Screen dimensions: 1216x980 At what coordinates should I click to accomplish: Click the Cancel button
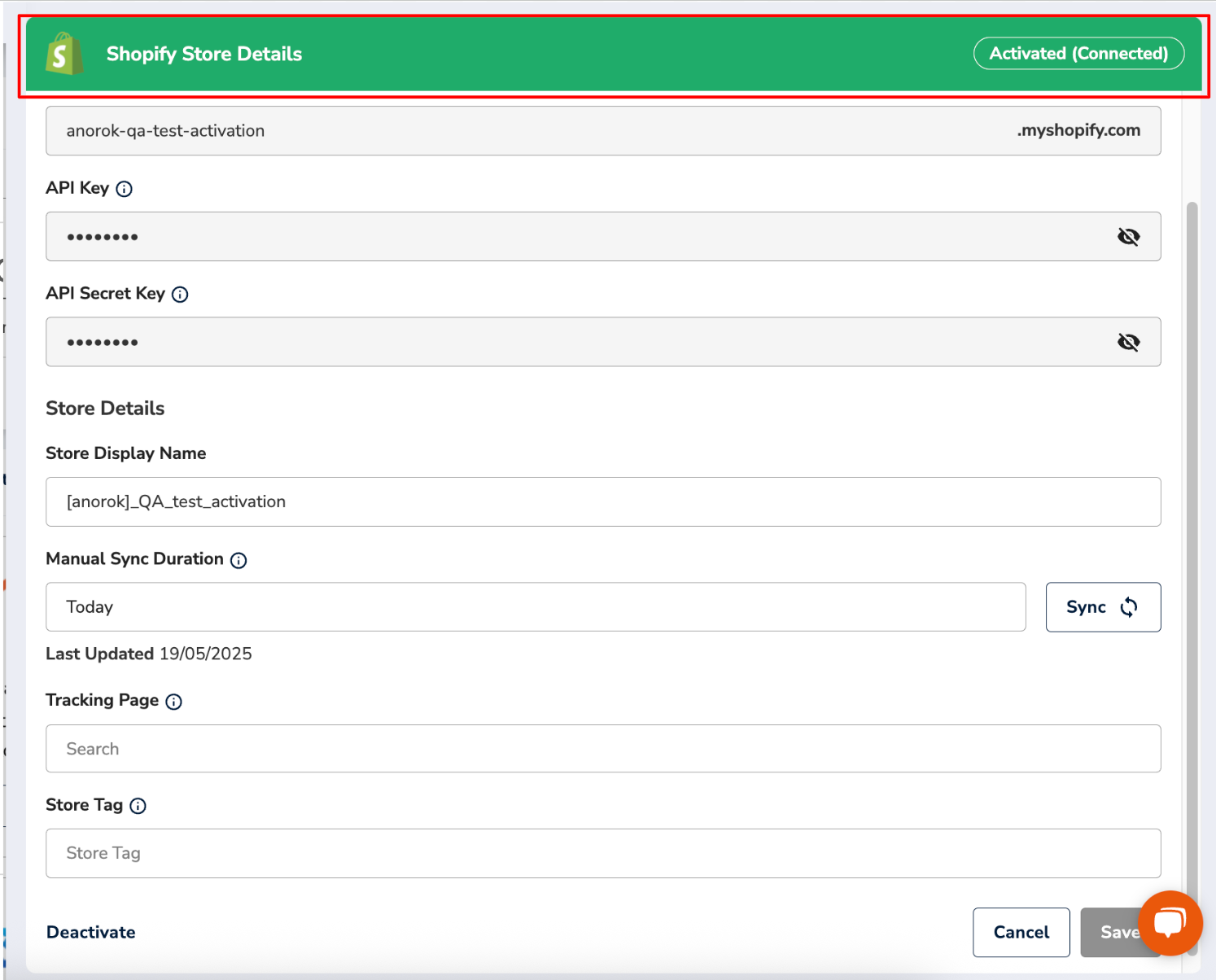pos(1021,933)
